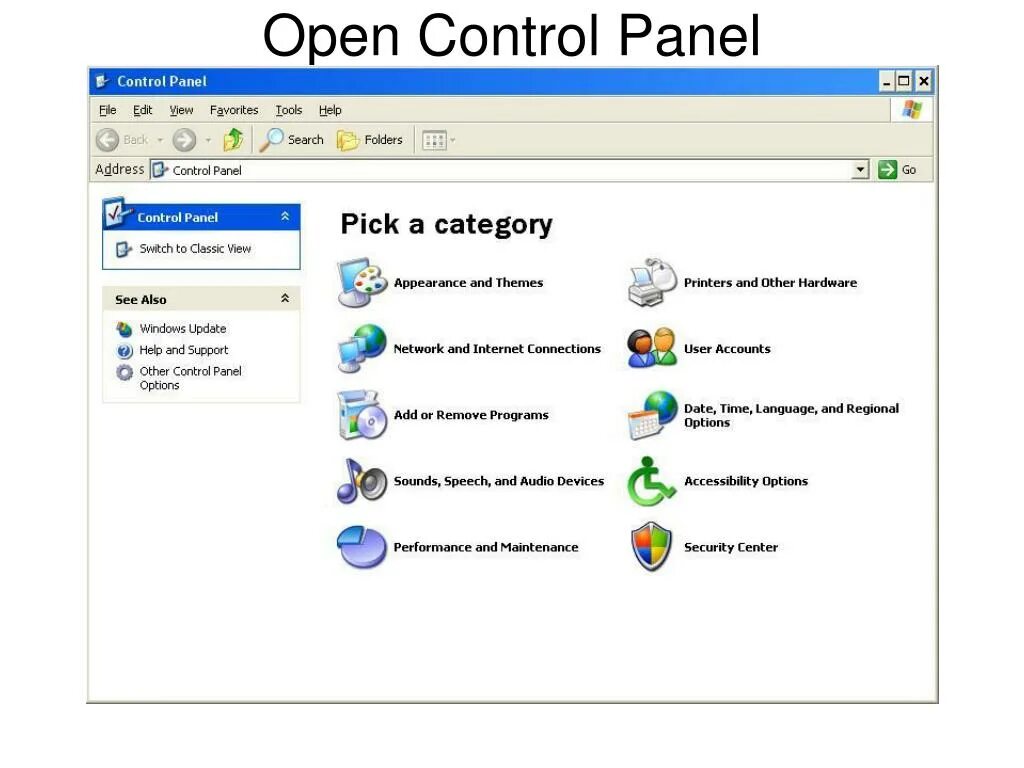
Task: Click the green Go arrow button
Action: [888, 170]
